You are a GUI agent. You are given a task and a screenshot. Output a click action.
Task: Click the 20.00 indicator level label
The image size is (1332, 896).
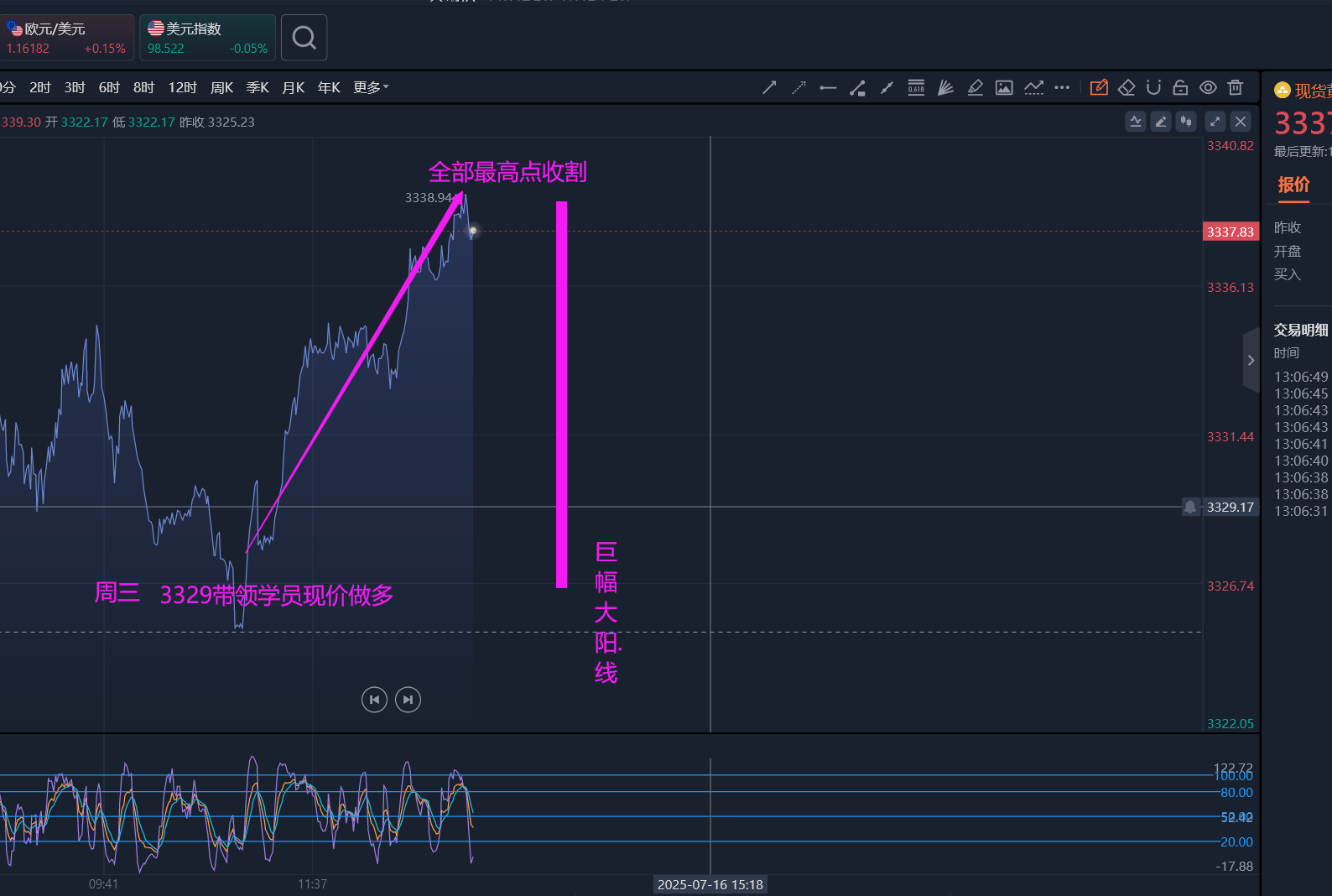[1236, 842]
